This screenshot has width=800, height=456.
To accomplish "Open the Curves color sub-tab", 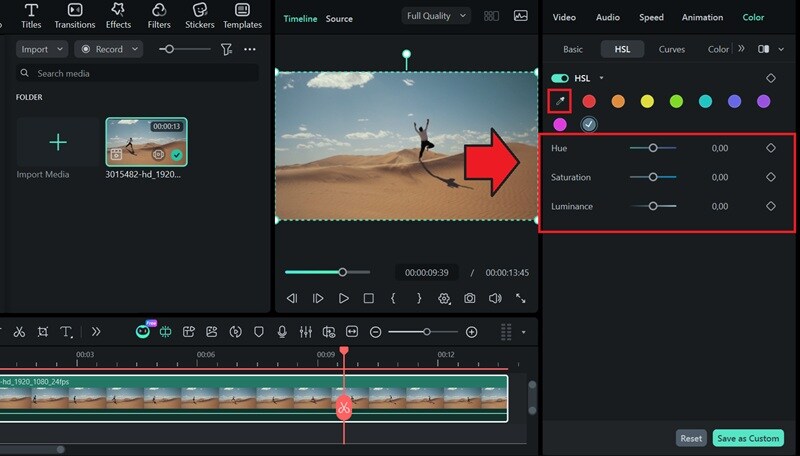I will [671, 49].
